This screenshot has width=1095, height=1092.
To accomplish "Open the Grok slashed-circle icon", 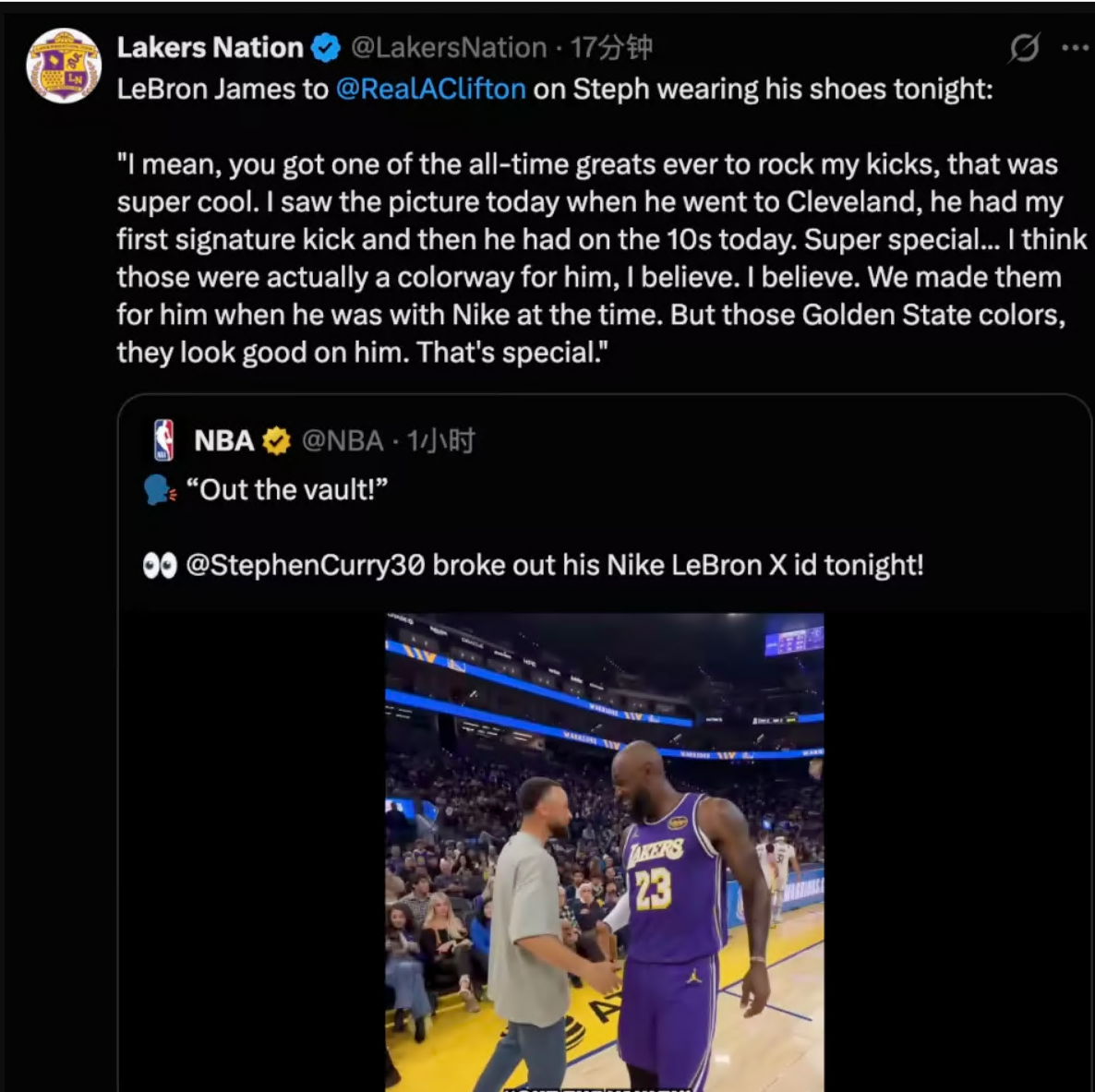I will pos(1023,47).
